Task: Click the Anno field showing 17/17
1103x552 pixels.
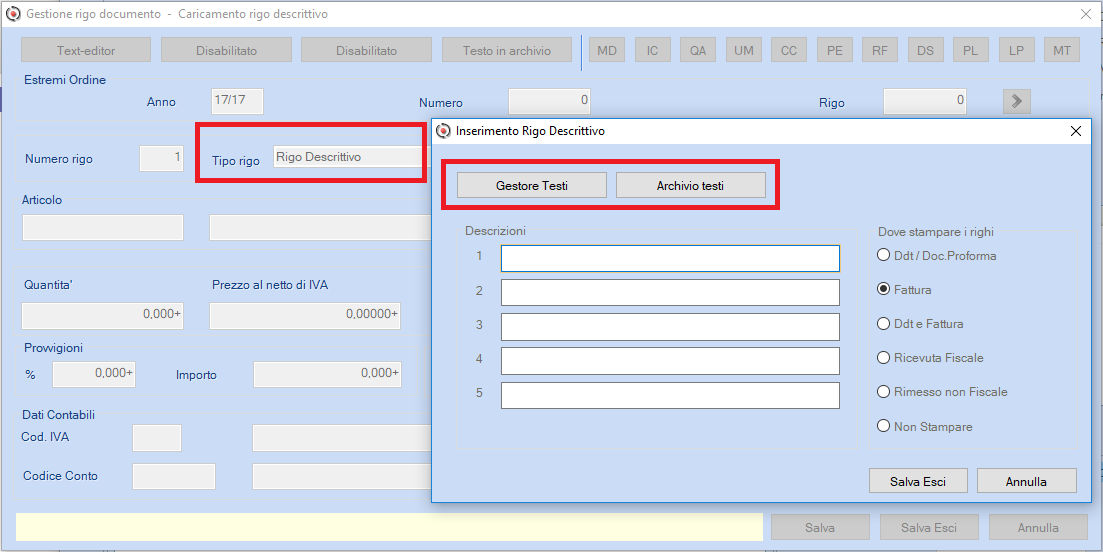Action: pyautogui.click(x=237, y=101)
